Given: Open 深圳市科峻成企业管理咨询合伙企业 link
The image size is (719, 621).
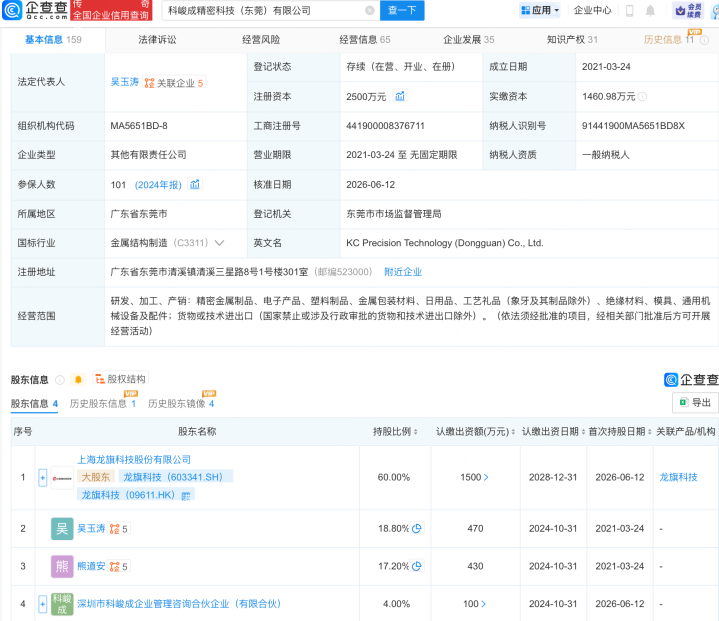Looking at the screenshot, I should pos(179,604).
